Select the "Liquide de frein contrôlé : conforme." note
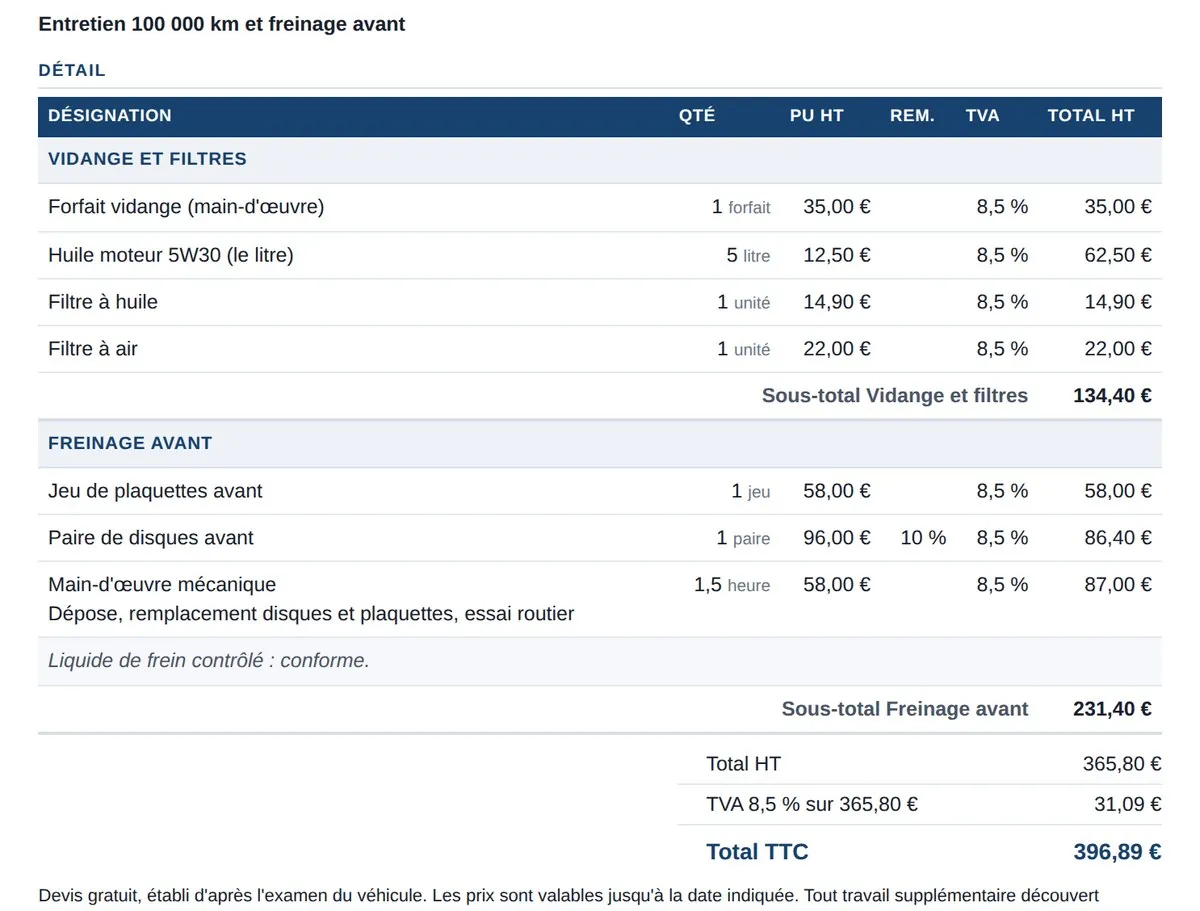 [x=209, y=661]
